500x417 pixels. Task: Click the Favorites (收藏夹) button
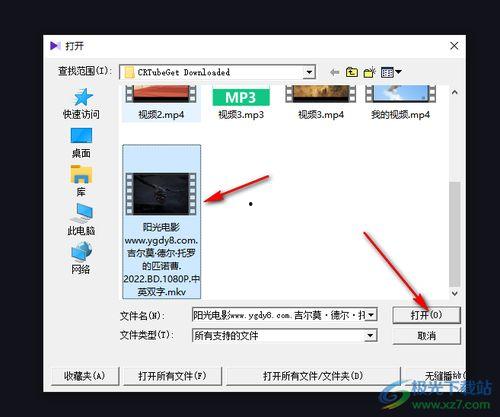point(85,376)
